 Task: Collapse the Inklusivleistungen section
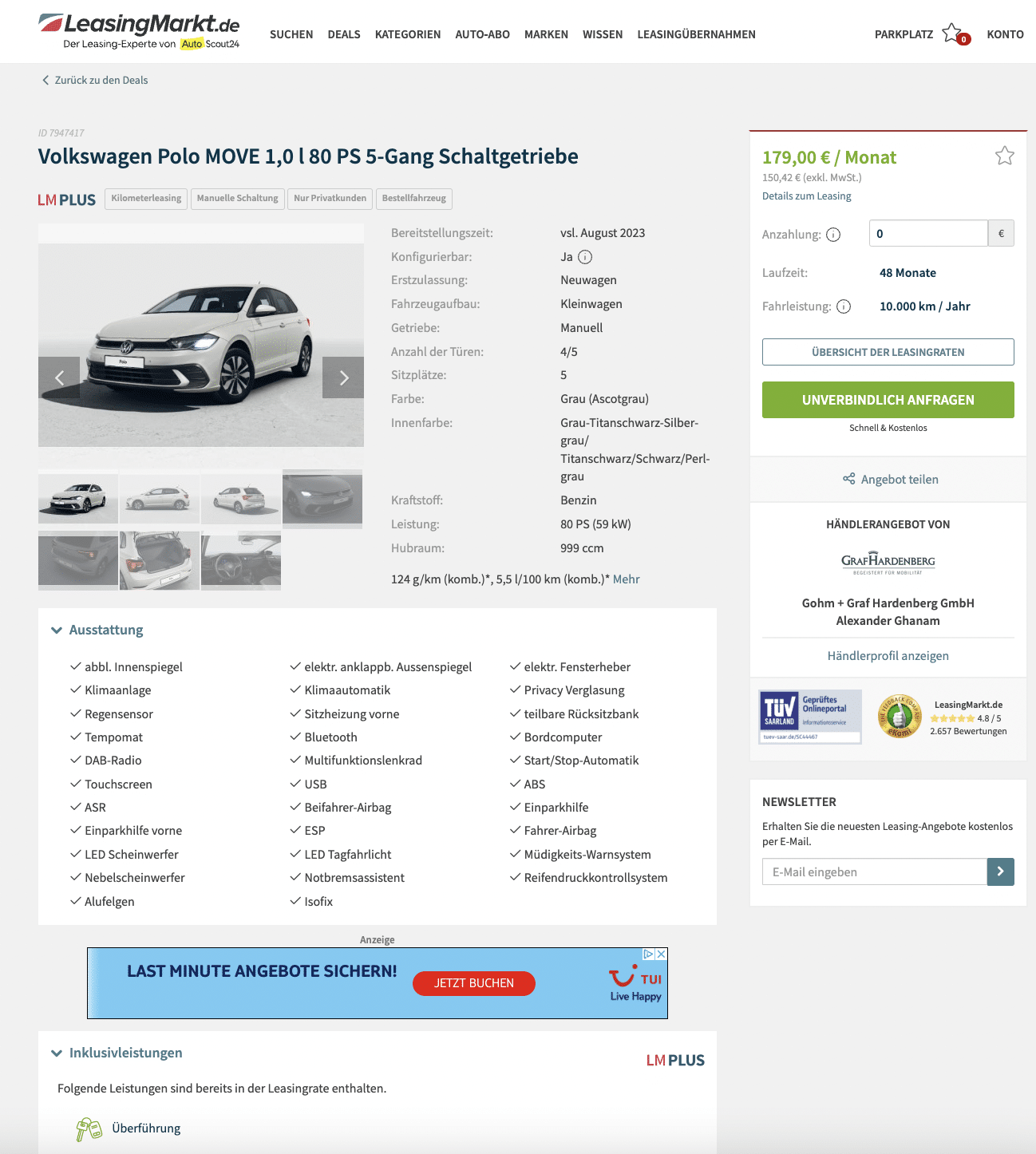click(57, 1053)
